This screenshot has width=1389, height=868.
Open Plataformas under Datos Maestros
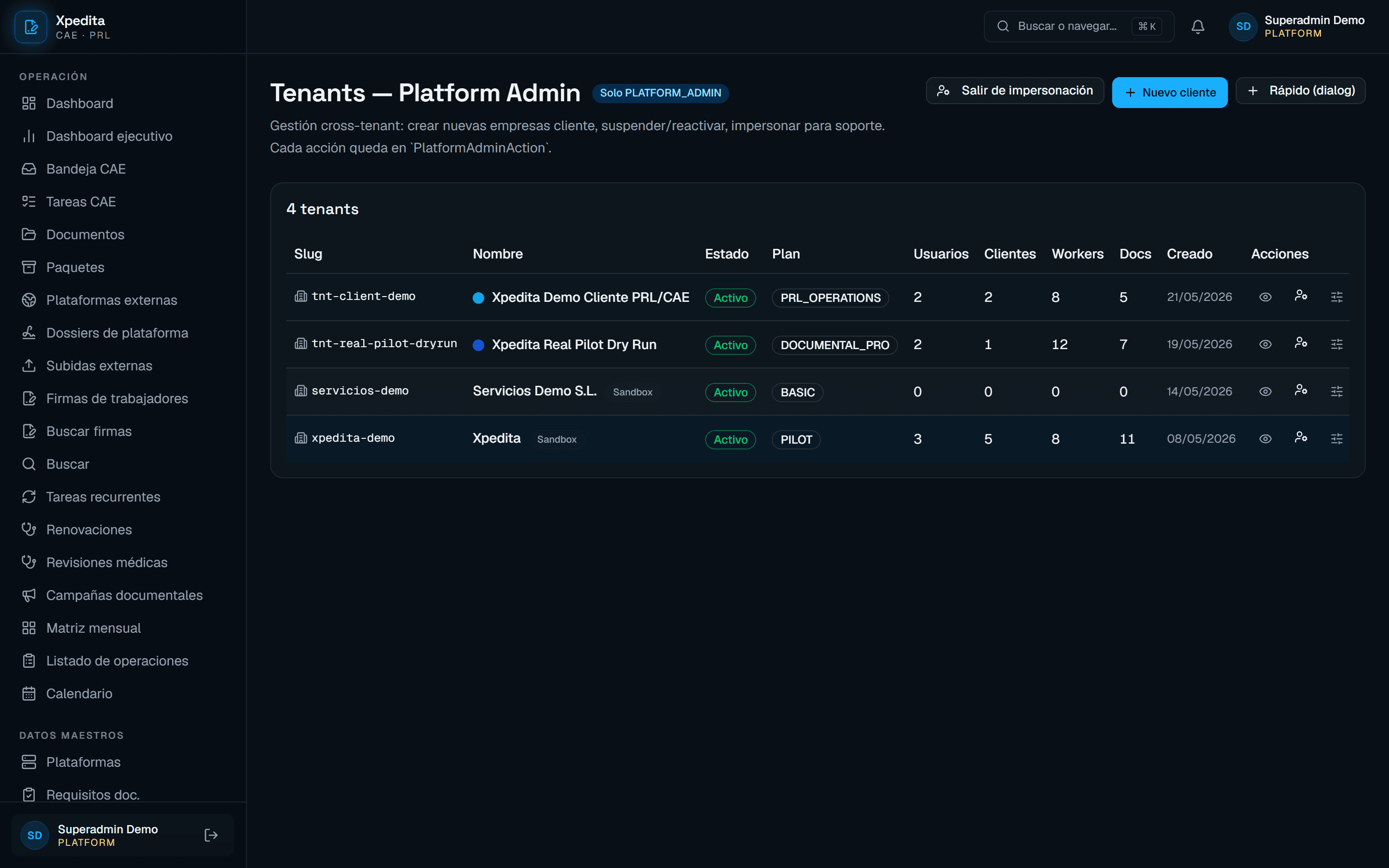(123, 762)
